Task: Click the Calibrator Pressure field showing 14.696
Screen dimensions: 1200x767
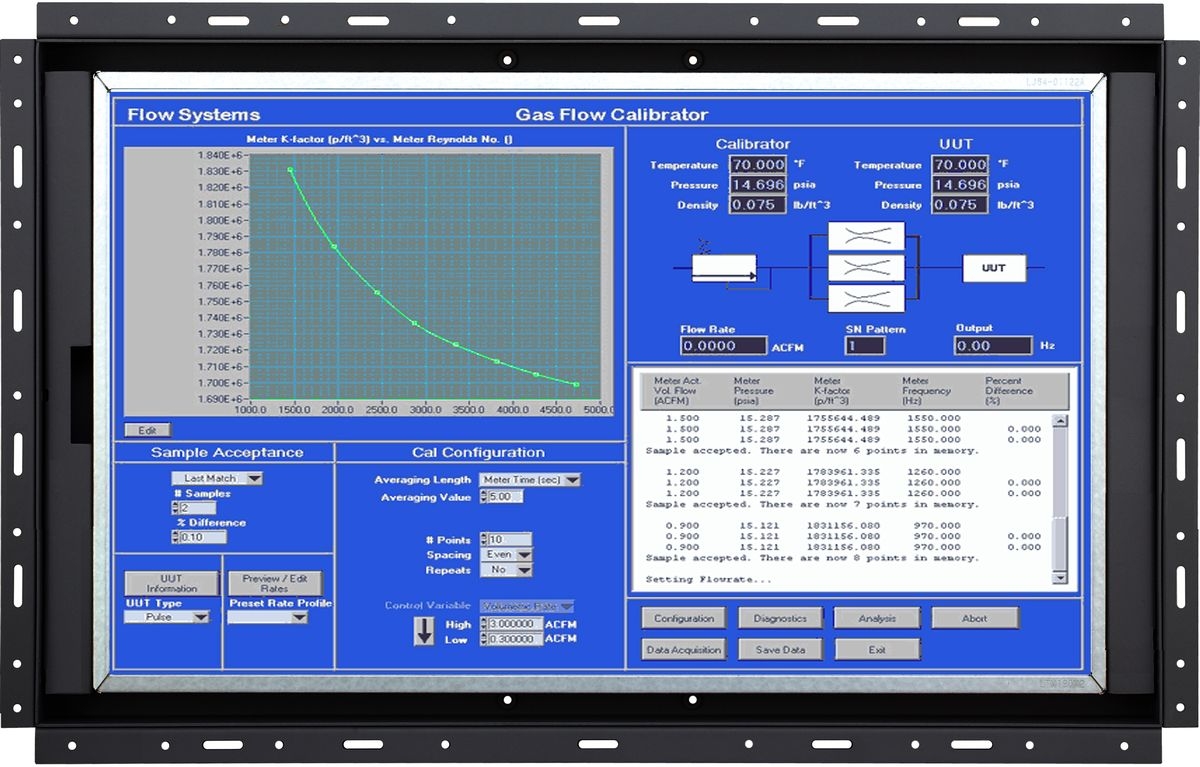Action: [x=758, y=184]
